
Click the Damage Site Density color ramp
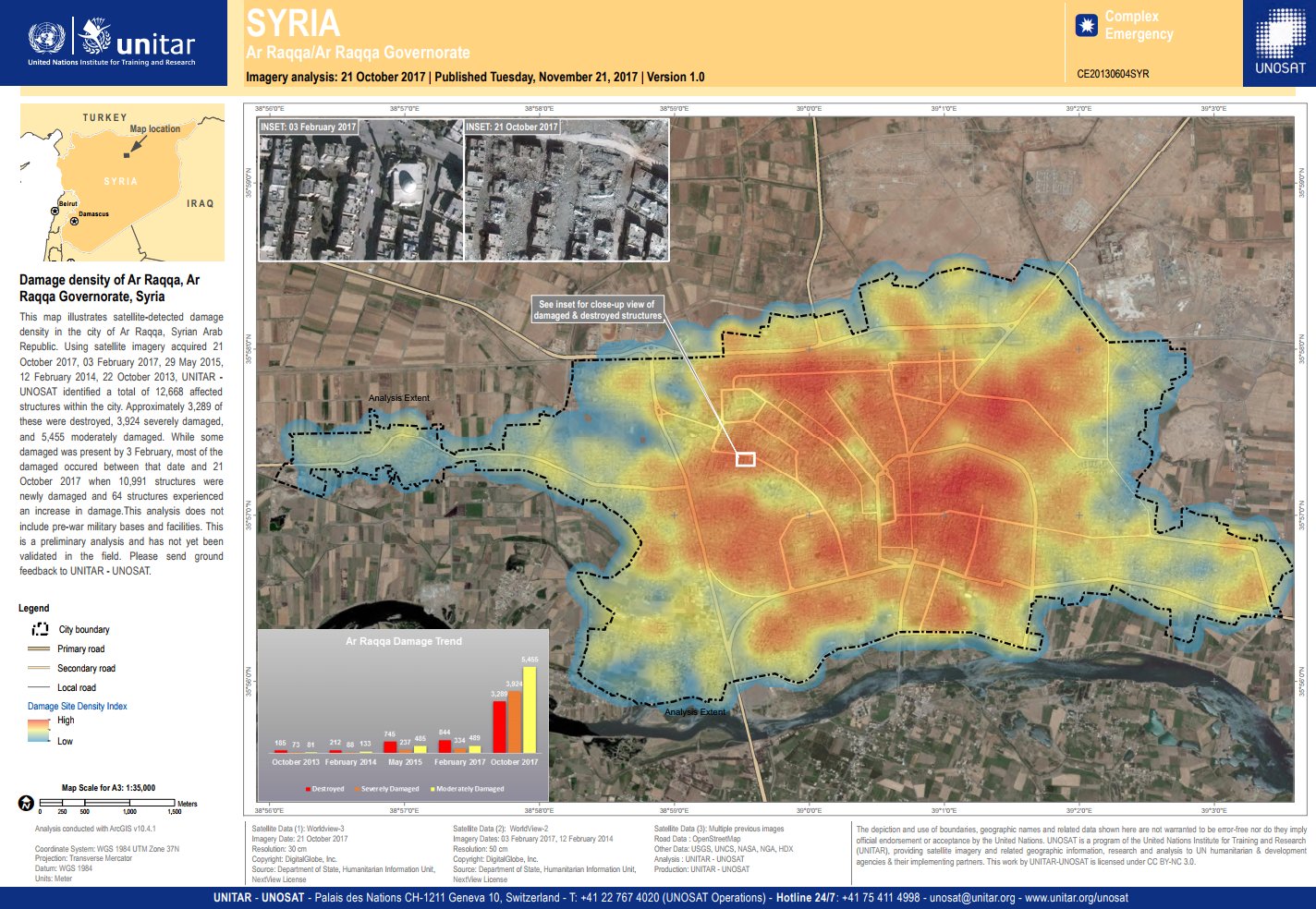(39, 730)
